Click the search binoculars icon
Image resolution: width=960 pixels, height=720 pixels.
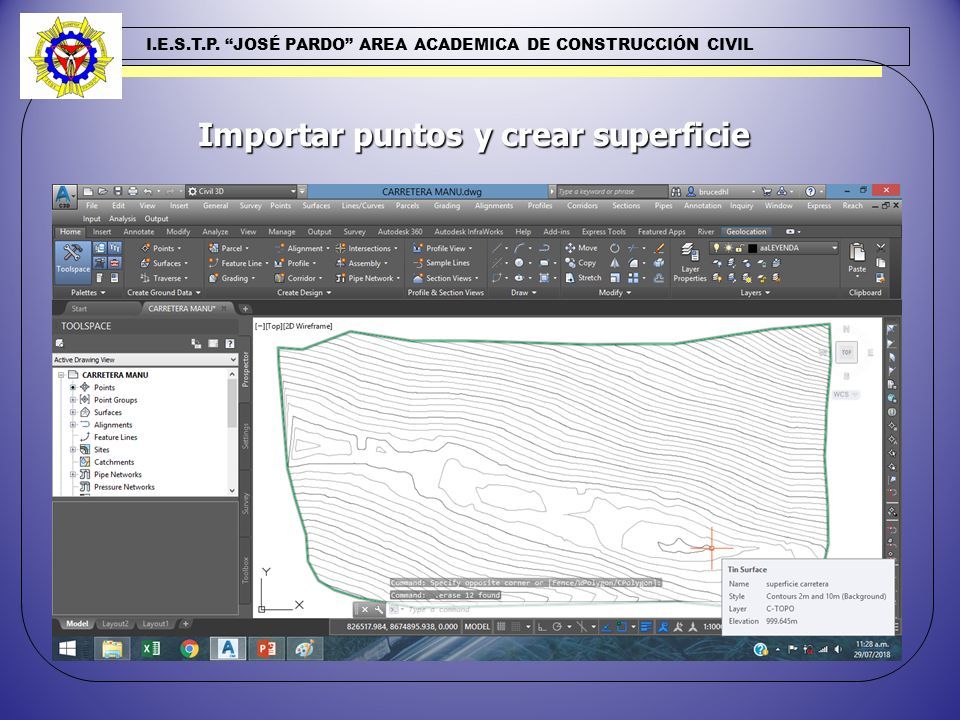coord(676,192)
